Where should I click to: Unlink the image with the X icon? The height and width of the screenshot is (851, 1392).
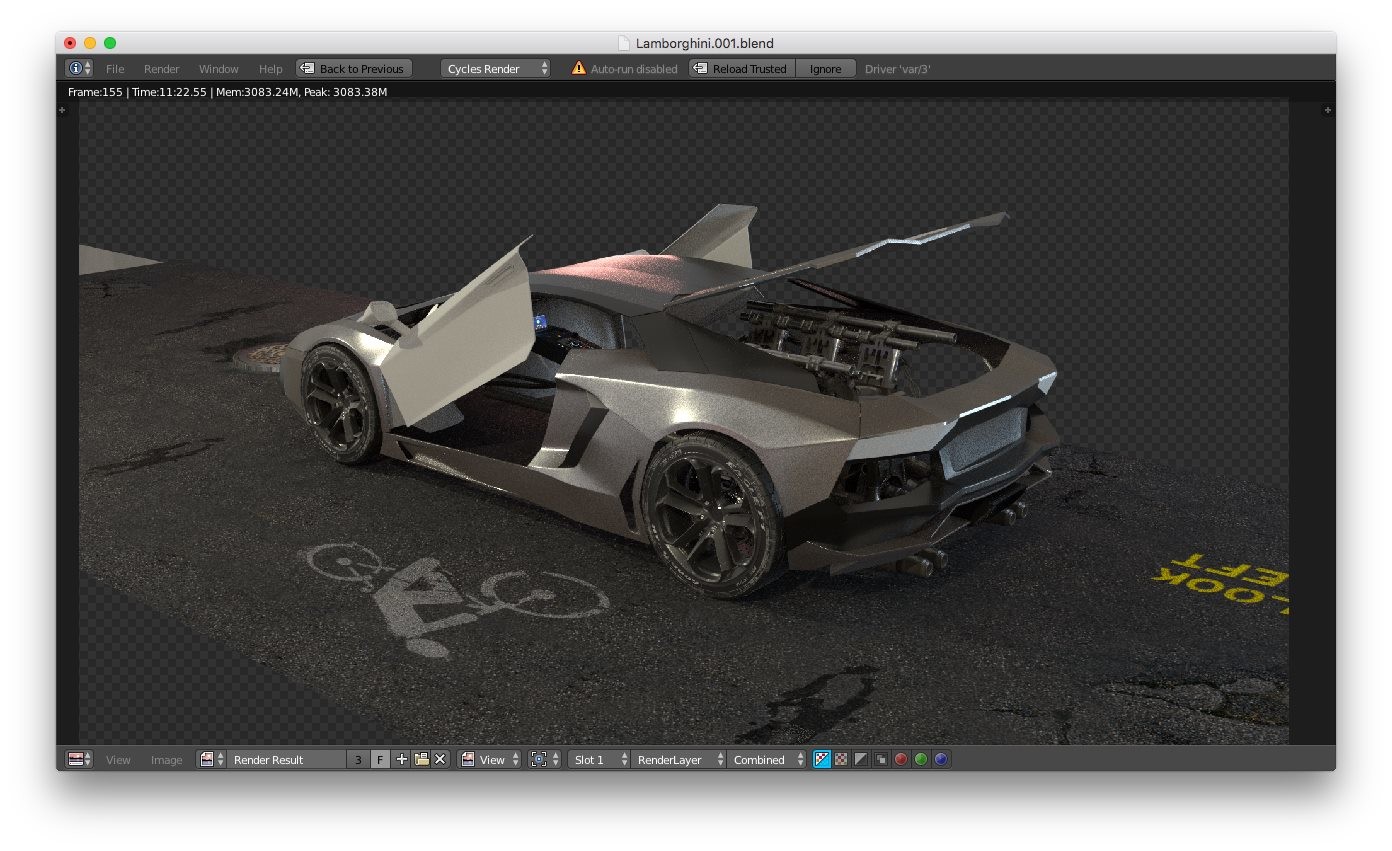click(x=439, y=759)
